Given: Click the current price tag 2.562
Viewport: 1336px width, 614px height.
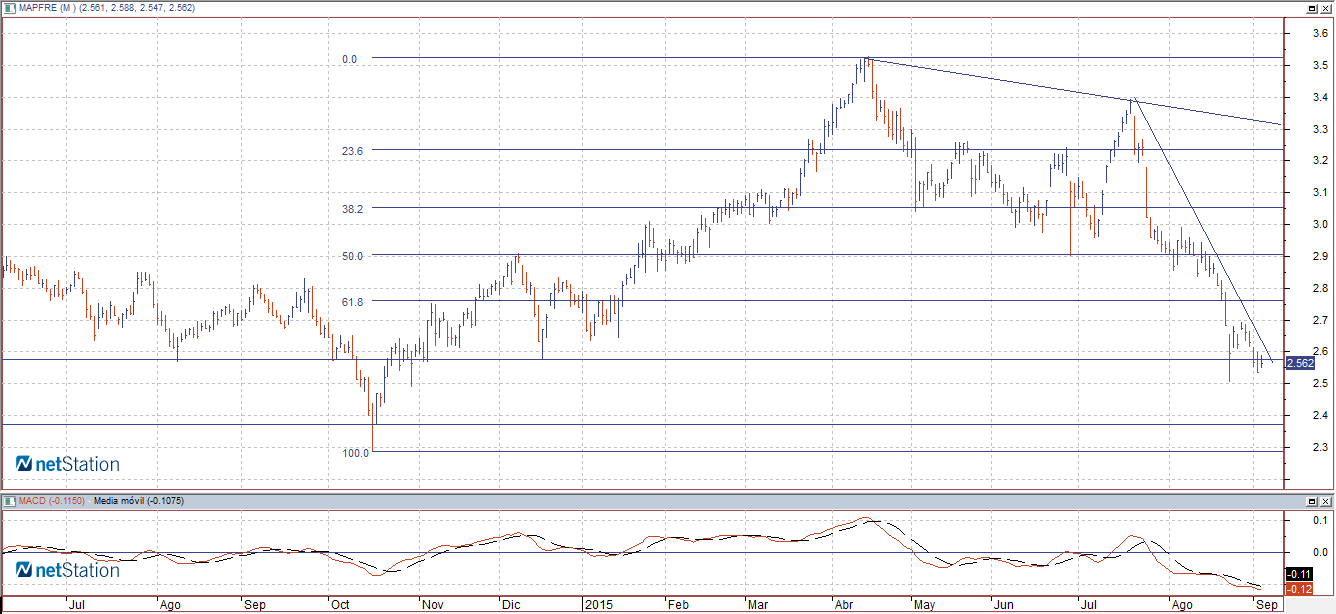Looking at the screenshot, I should click(1299, 363).
